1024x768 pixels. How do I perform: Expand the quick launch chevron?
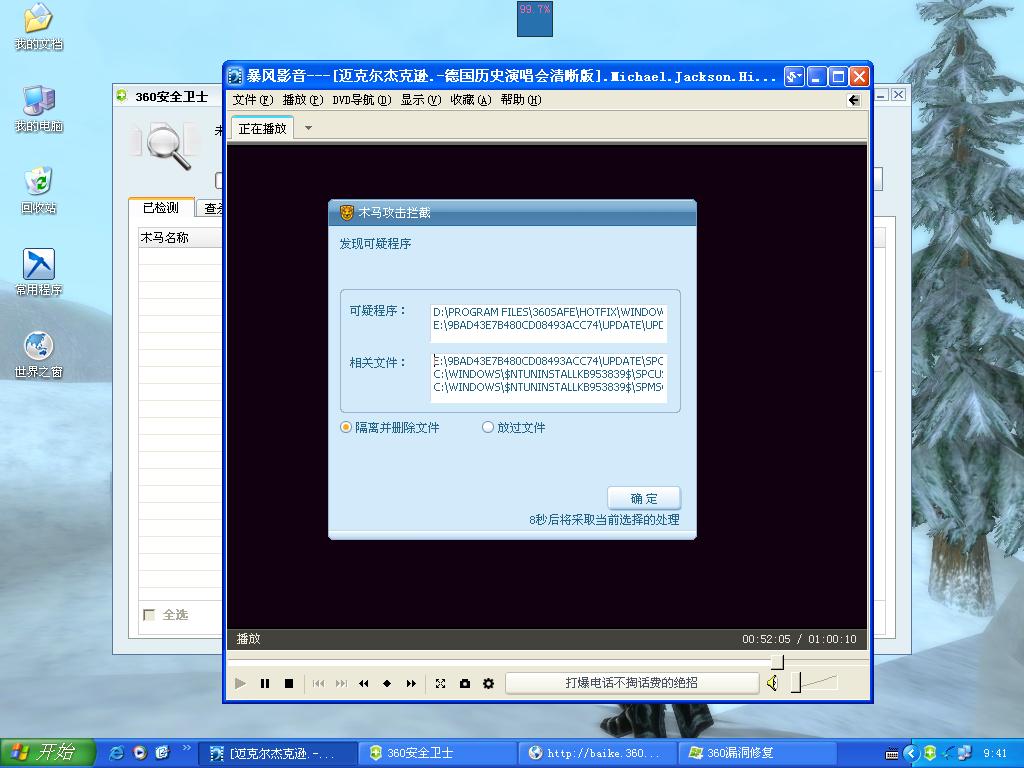pyautogui.click(x=186, y=748)
